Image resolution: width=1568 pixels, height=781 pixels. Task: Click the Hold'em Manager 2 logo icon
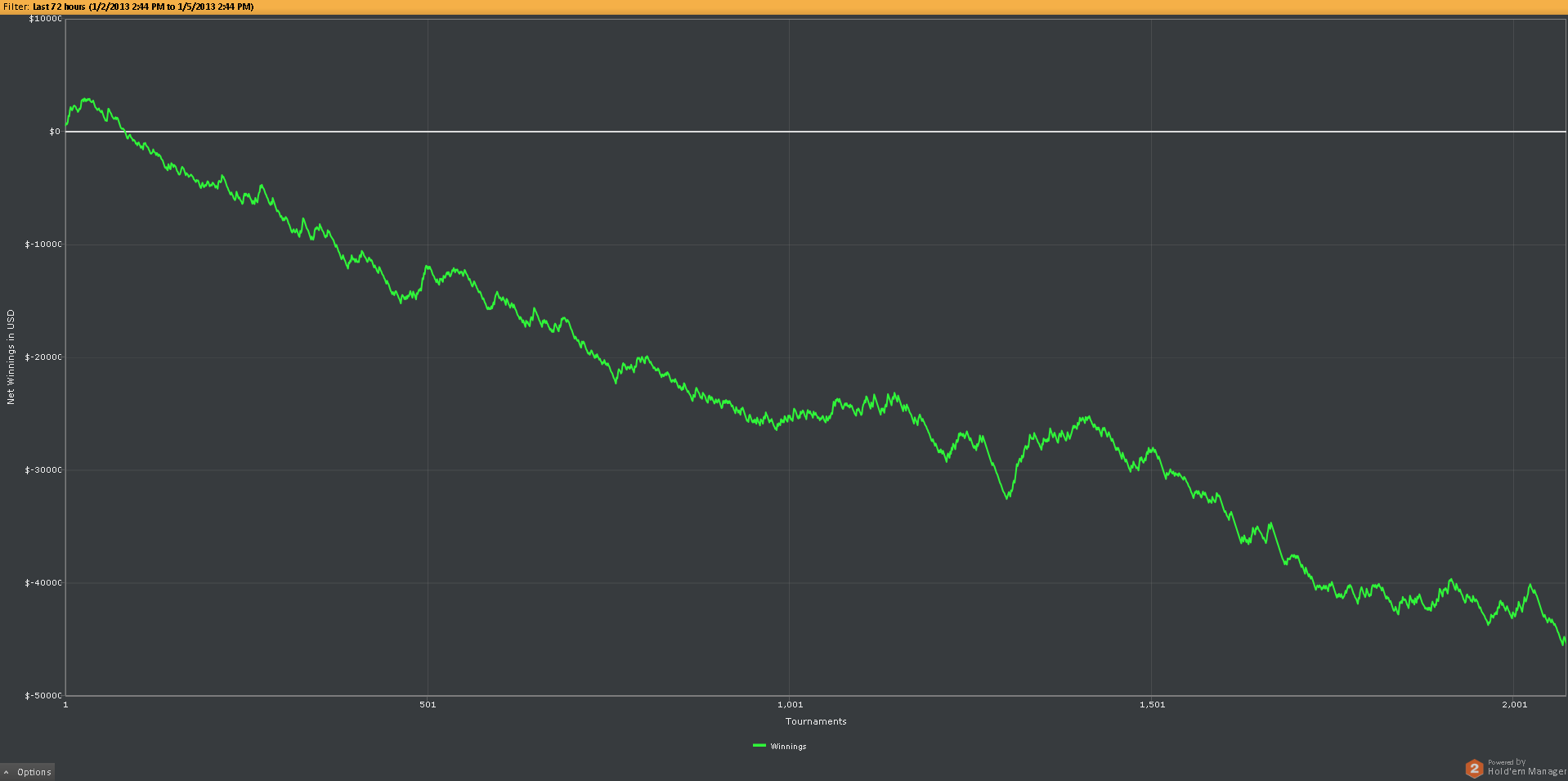pos(1474,768)
